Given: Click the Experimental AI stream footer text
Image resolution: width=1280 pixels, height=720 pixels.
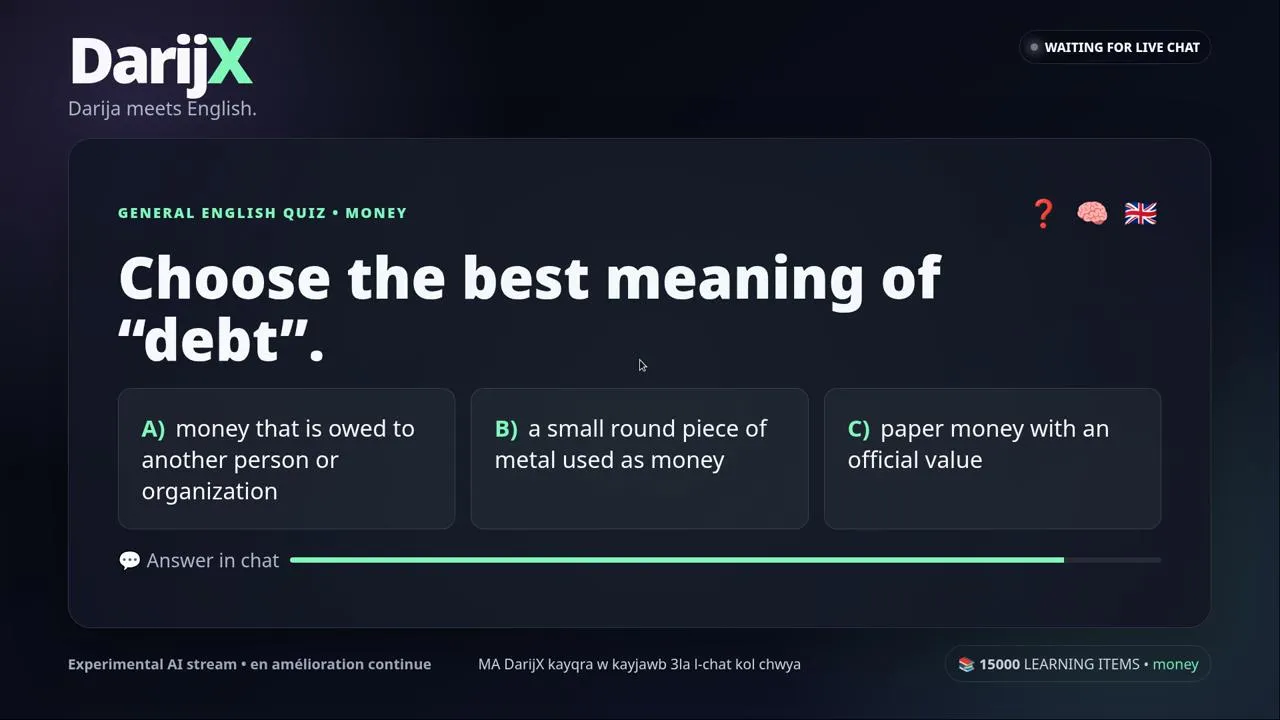Looking at the screenshot, I should (250, 664).
